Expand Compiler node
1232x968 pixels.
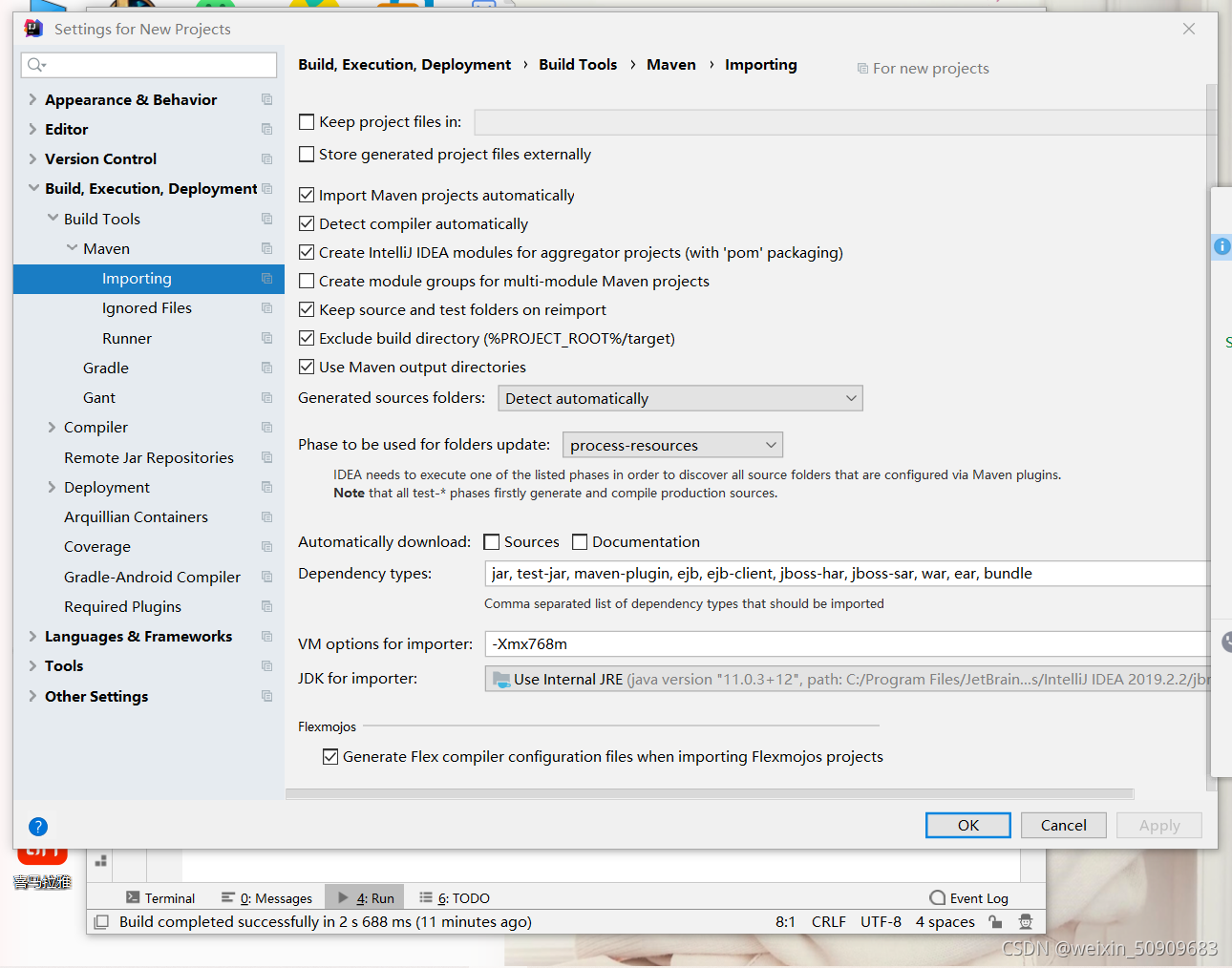pyautogui.click(x=53, y=427)
